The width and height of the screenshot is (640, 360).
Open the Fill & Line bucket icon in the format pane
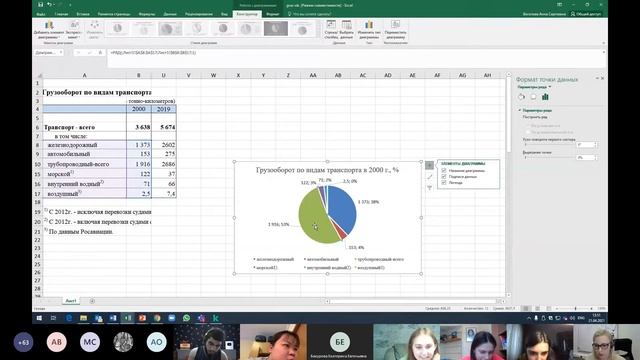[x=522, y=97]
